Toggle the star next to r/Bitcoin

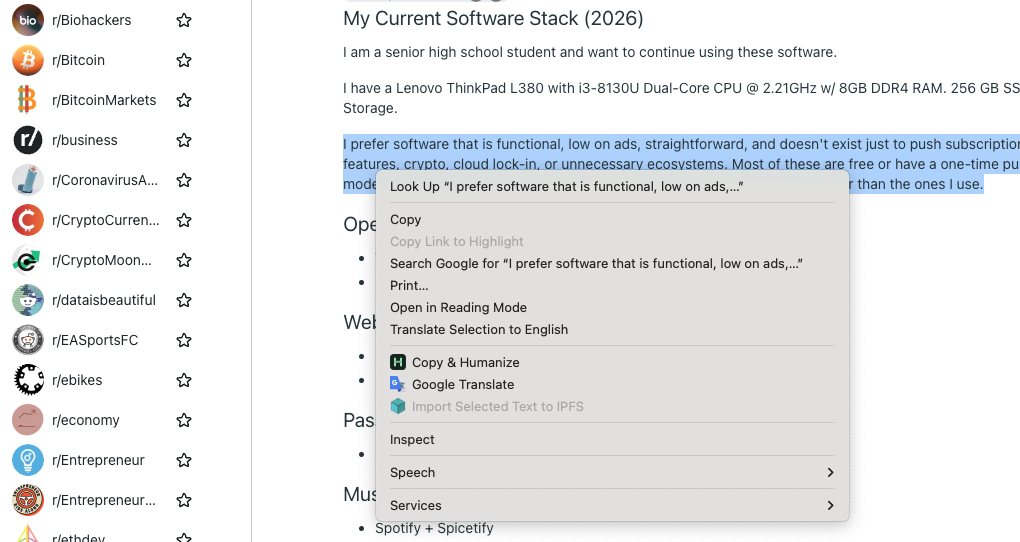(184, 60)
